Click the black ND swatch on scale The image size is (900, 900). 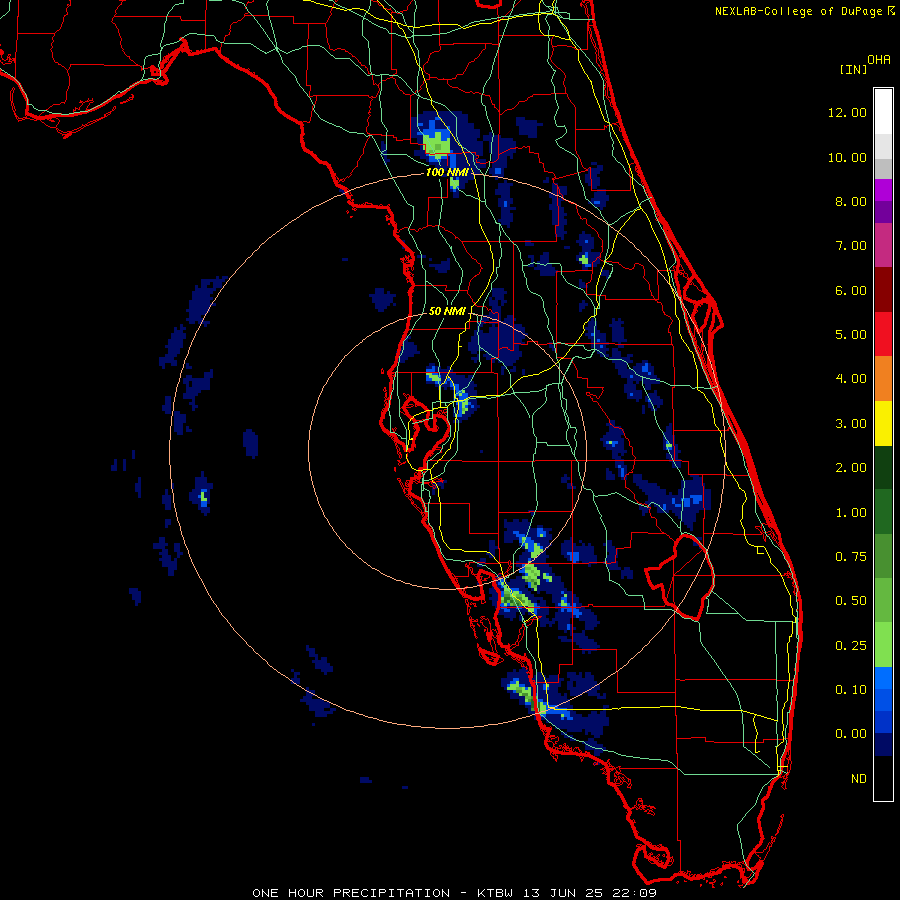click(883, 778)
